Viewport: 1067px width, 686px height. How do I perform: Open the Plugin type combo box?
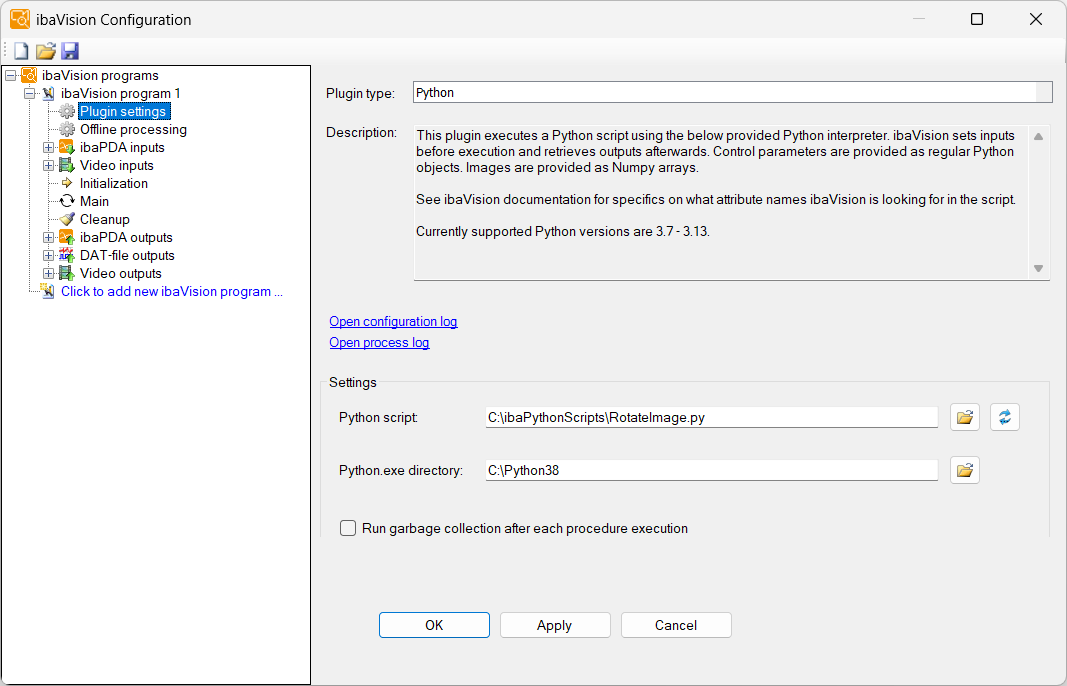[x=732, y=93]
